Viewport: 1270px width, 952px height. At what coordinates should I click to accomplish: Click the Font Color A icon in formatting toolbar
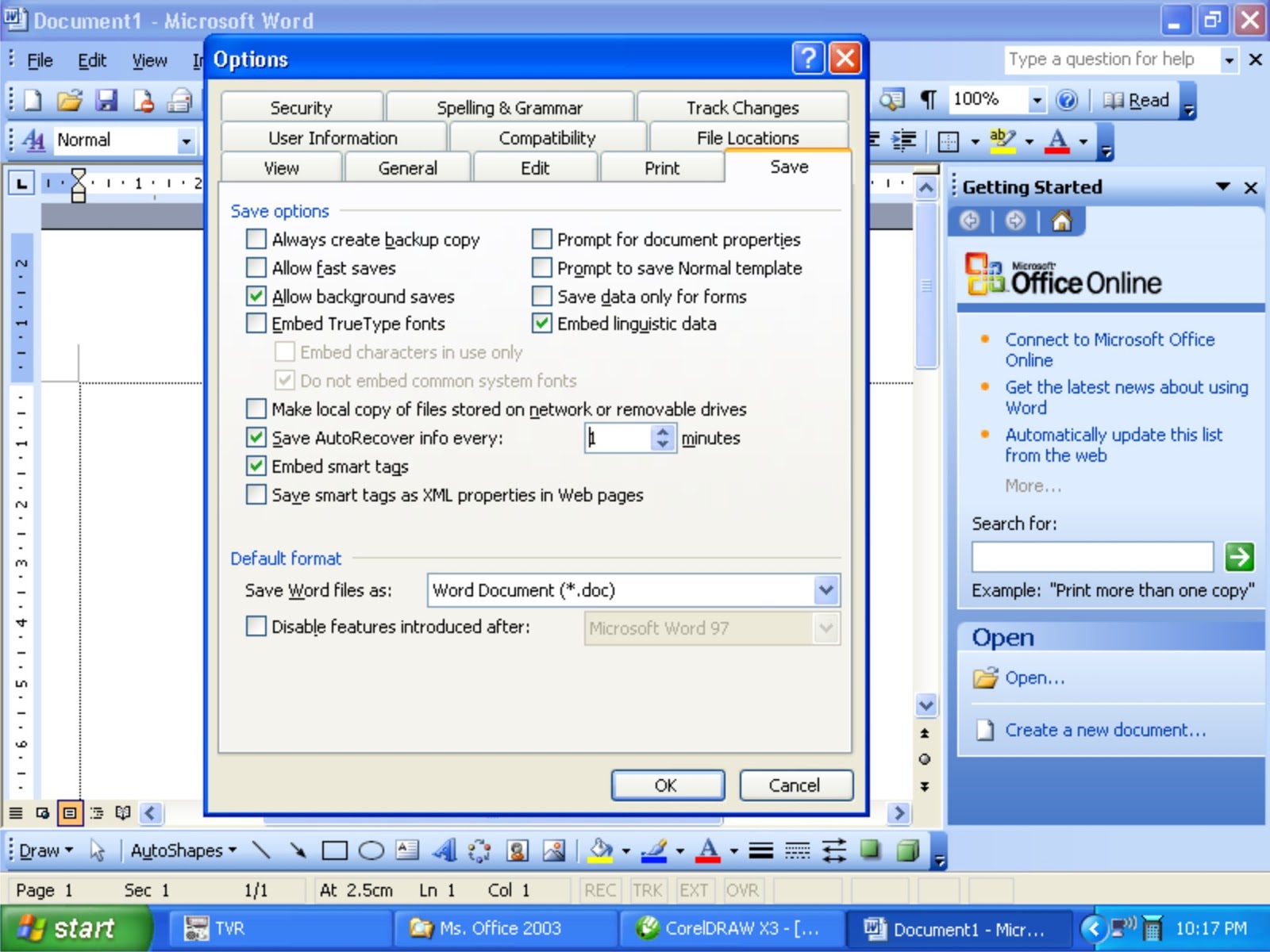[1057, 140]
